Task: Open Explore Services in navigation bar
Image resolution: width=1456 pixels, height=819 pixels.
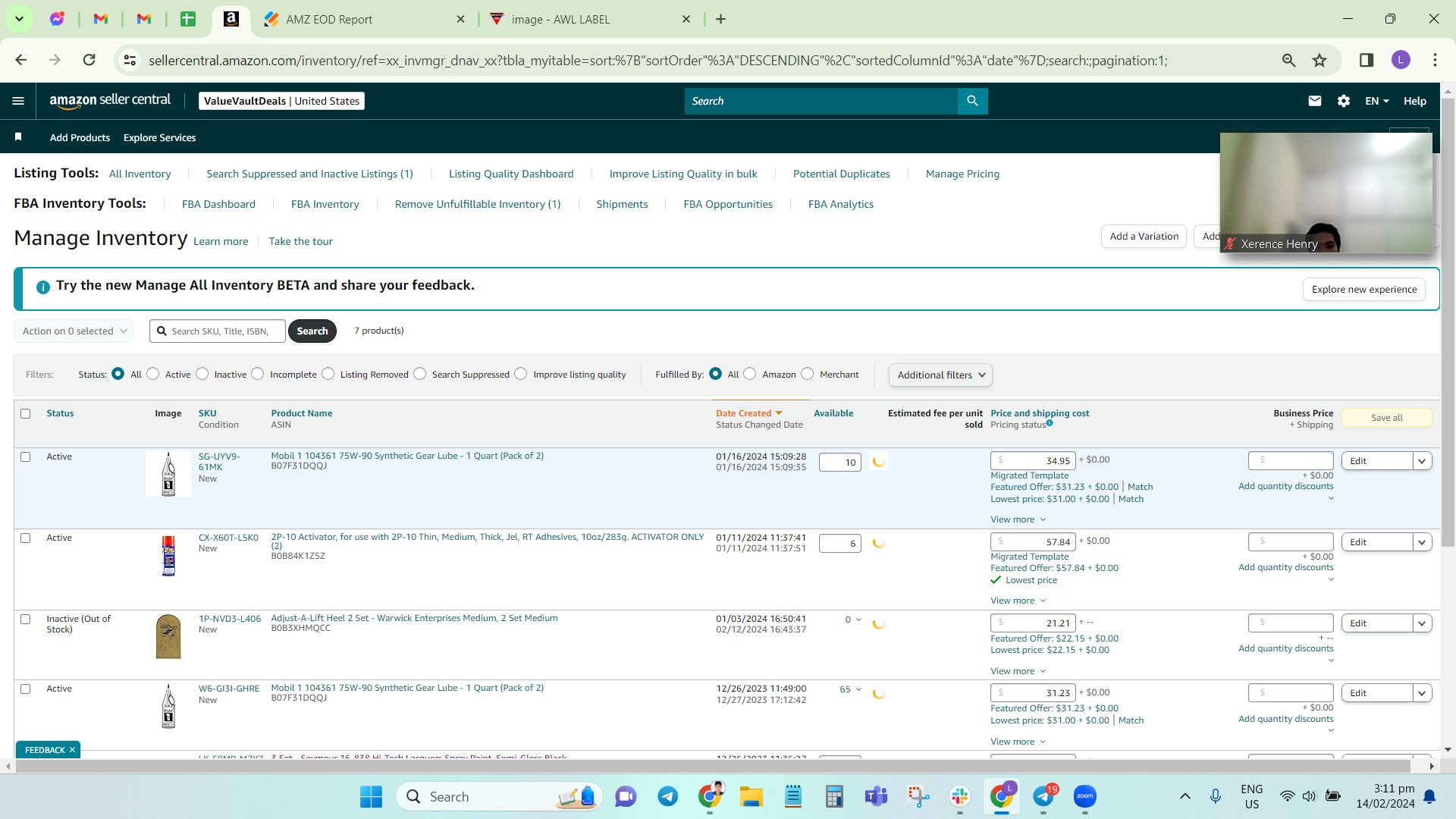Action: click(x=159, y=137)
